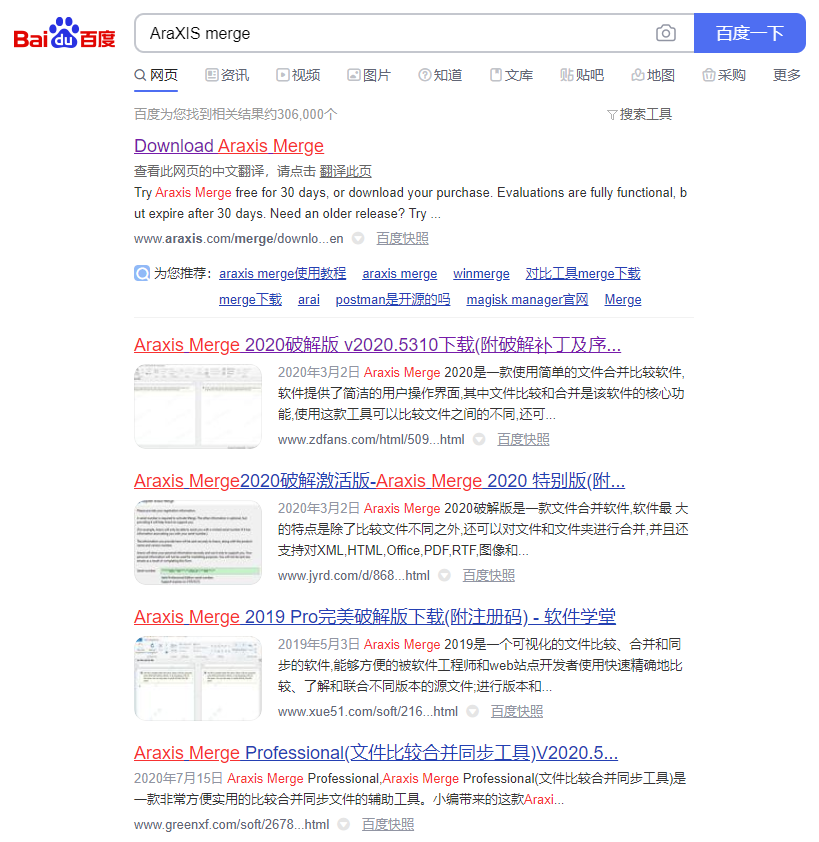Screen dimensions: 819x842
Task: Open 百度快照 for zdfans.com result
Action: coord(523,440)
